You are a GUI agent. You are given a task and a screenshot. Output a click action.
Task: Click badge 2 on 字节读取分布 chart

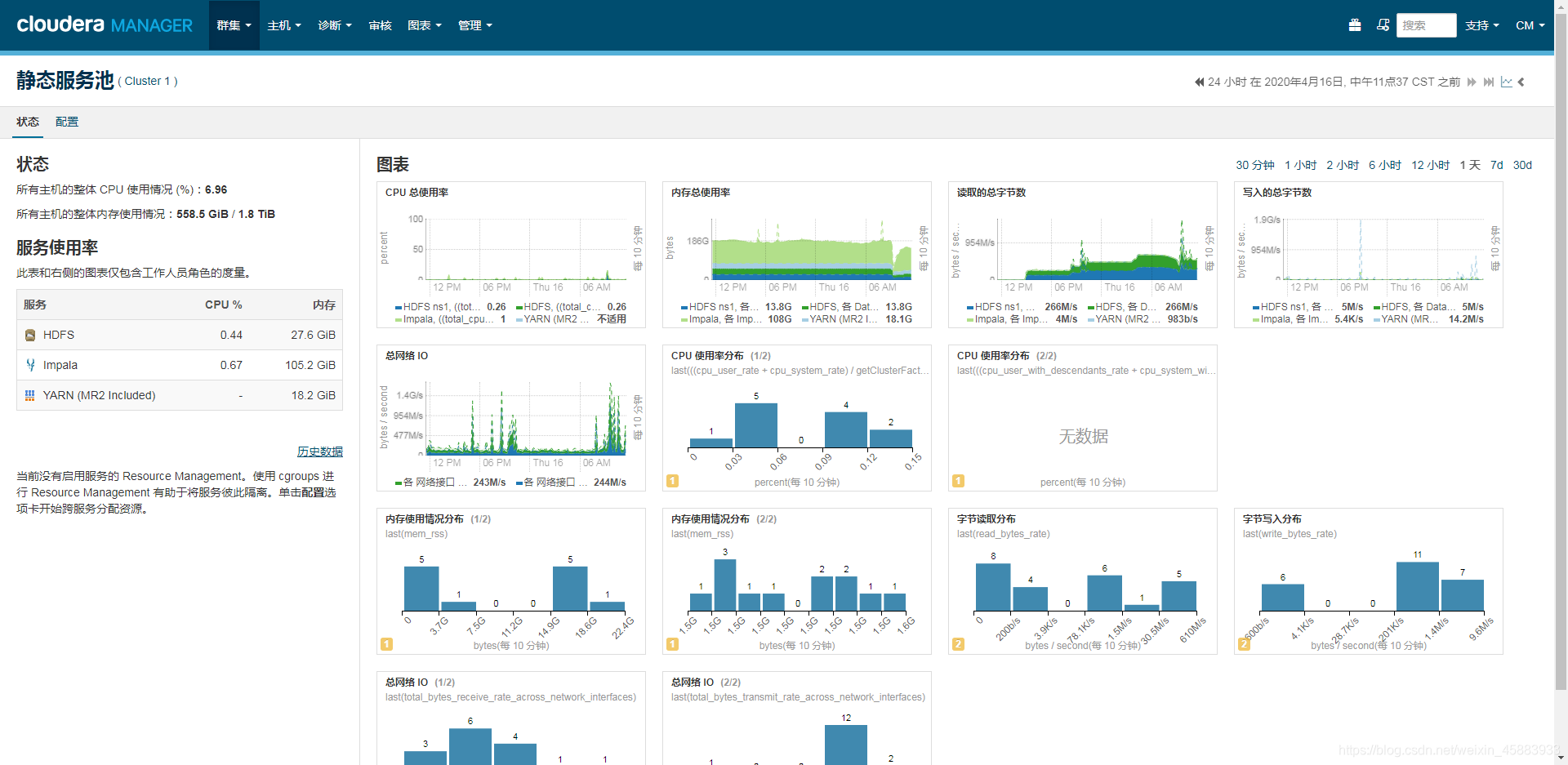pos(958,644)
